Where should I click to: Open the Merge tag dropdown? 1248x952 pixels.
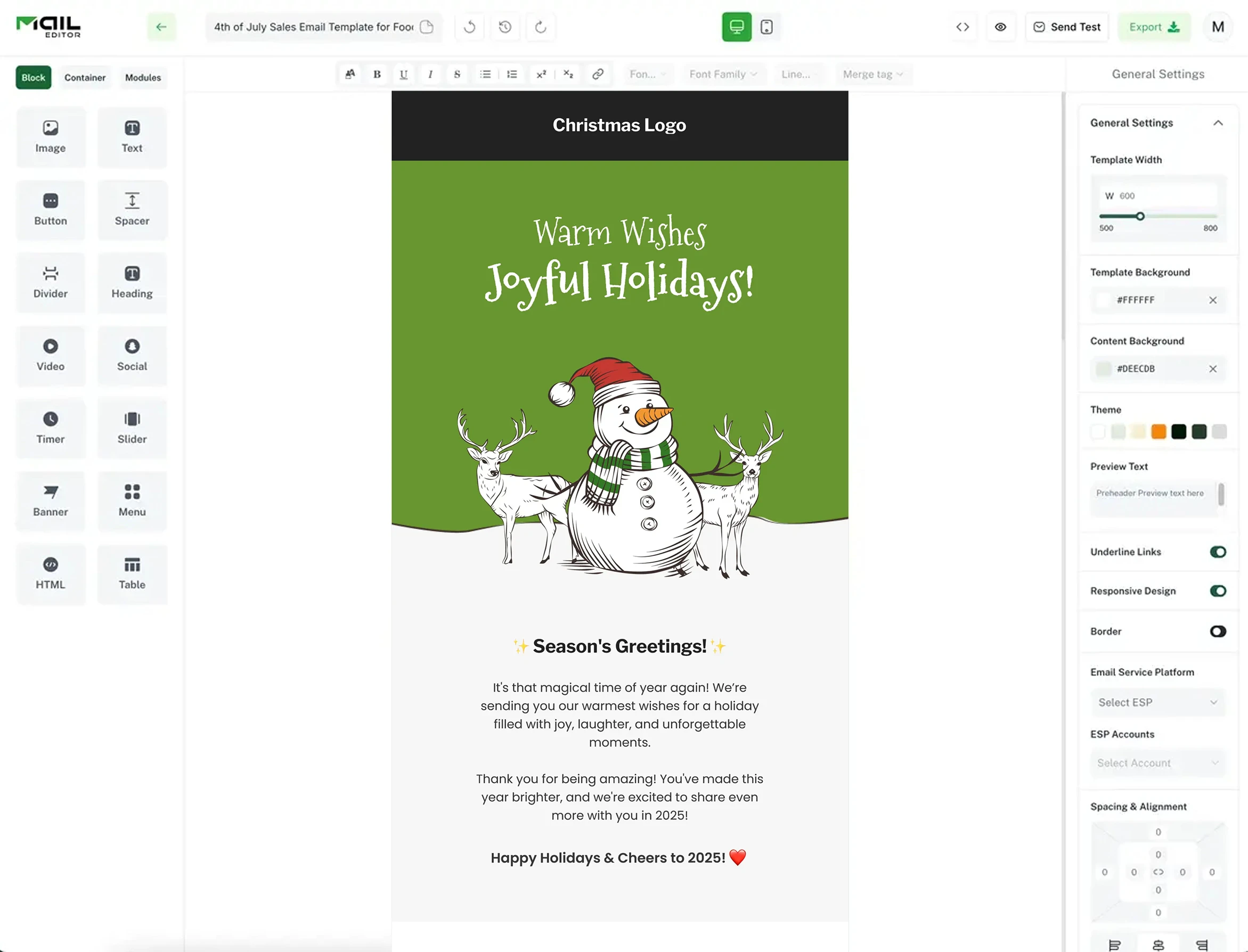point(873,74)
